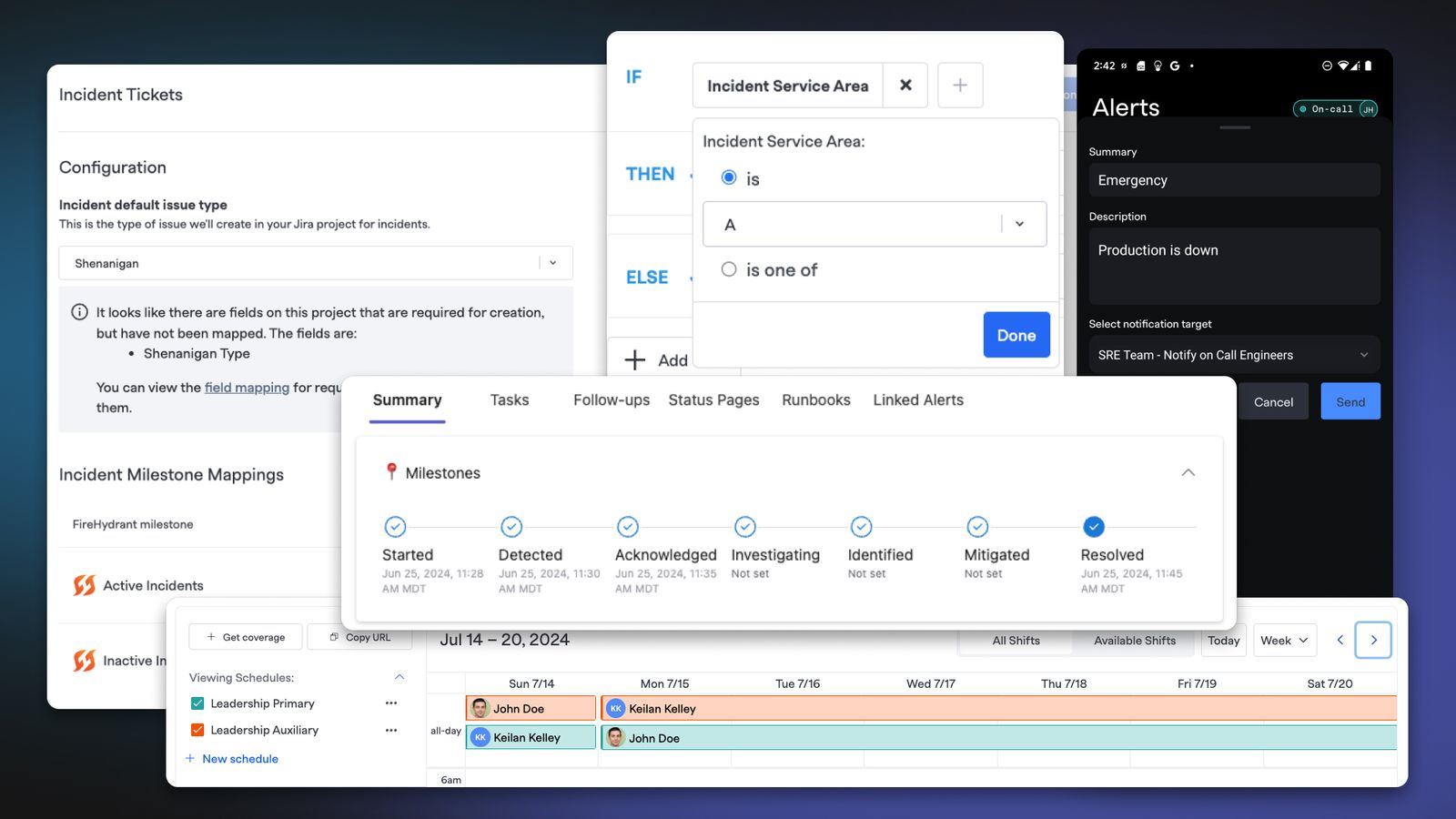This screenshot has width=1456, height=819.
Task: Open the SRE Team notification target dropdown
Action: pyautogui.click(x=1234, y=355)
